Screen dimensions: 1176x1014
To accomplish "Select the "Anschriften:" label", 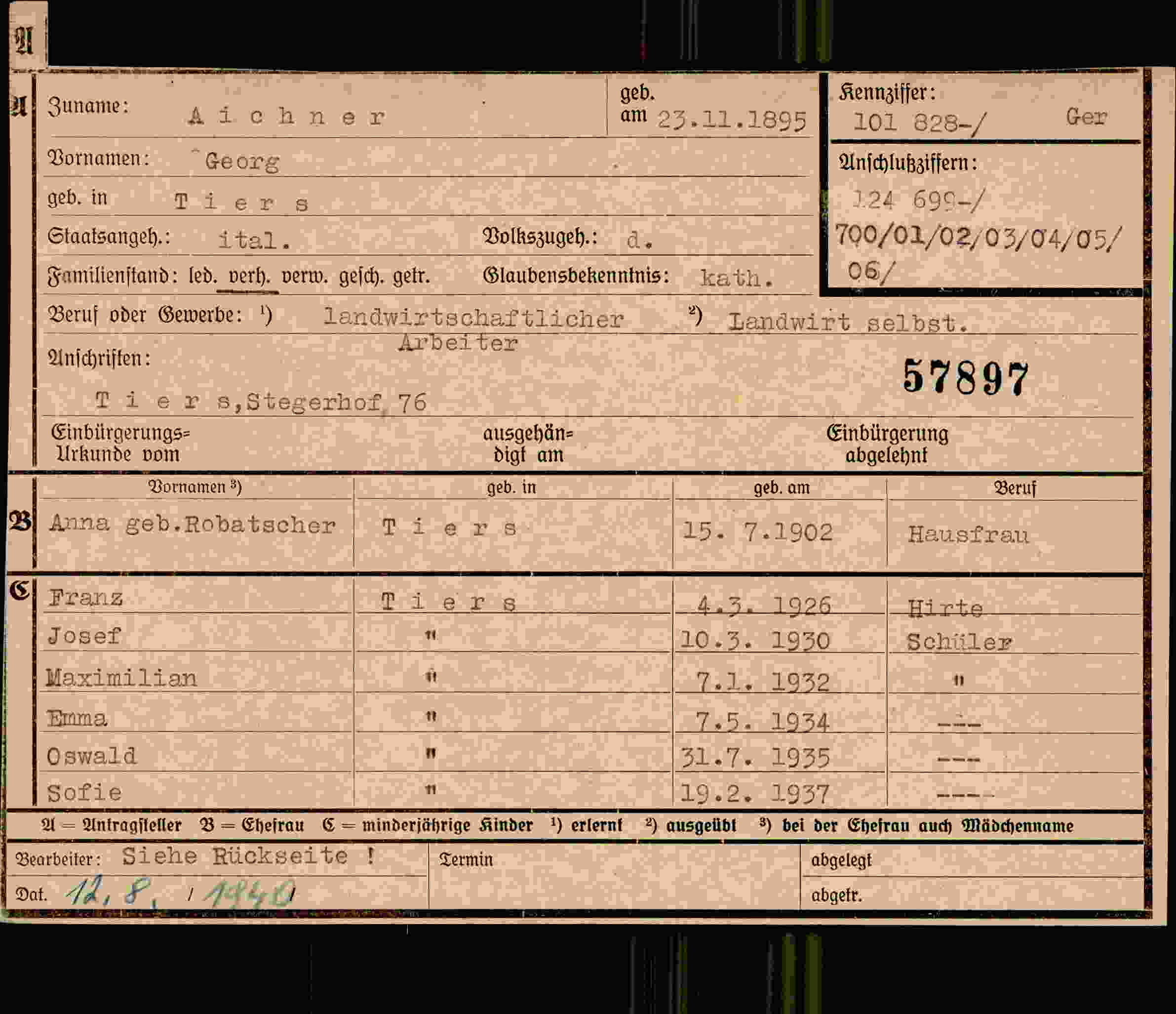I will click(x=99, y=358).
